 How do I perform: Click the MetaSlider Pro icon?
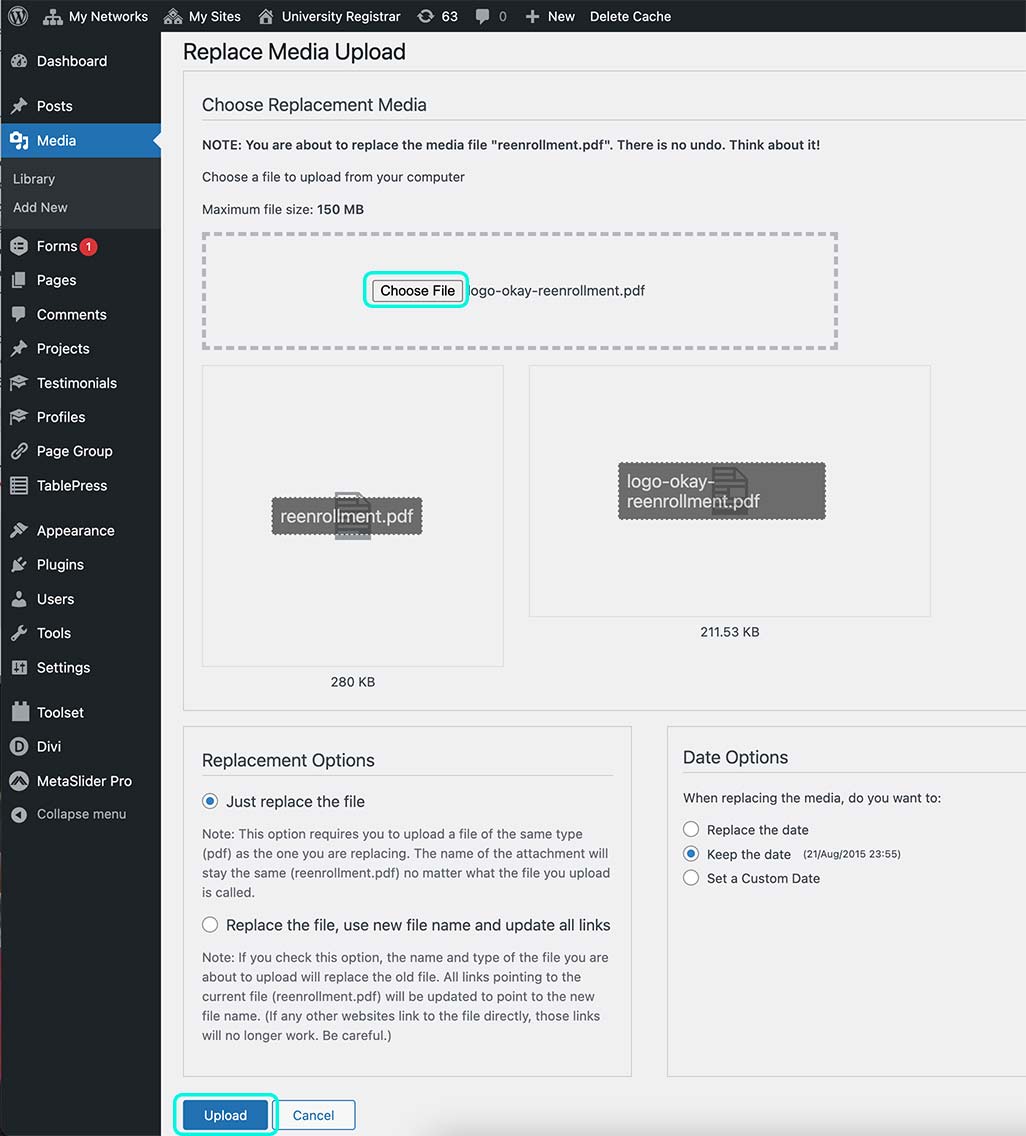point(19,781)
